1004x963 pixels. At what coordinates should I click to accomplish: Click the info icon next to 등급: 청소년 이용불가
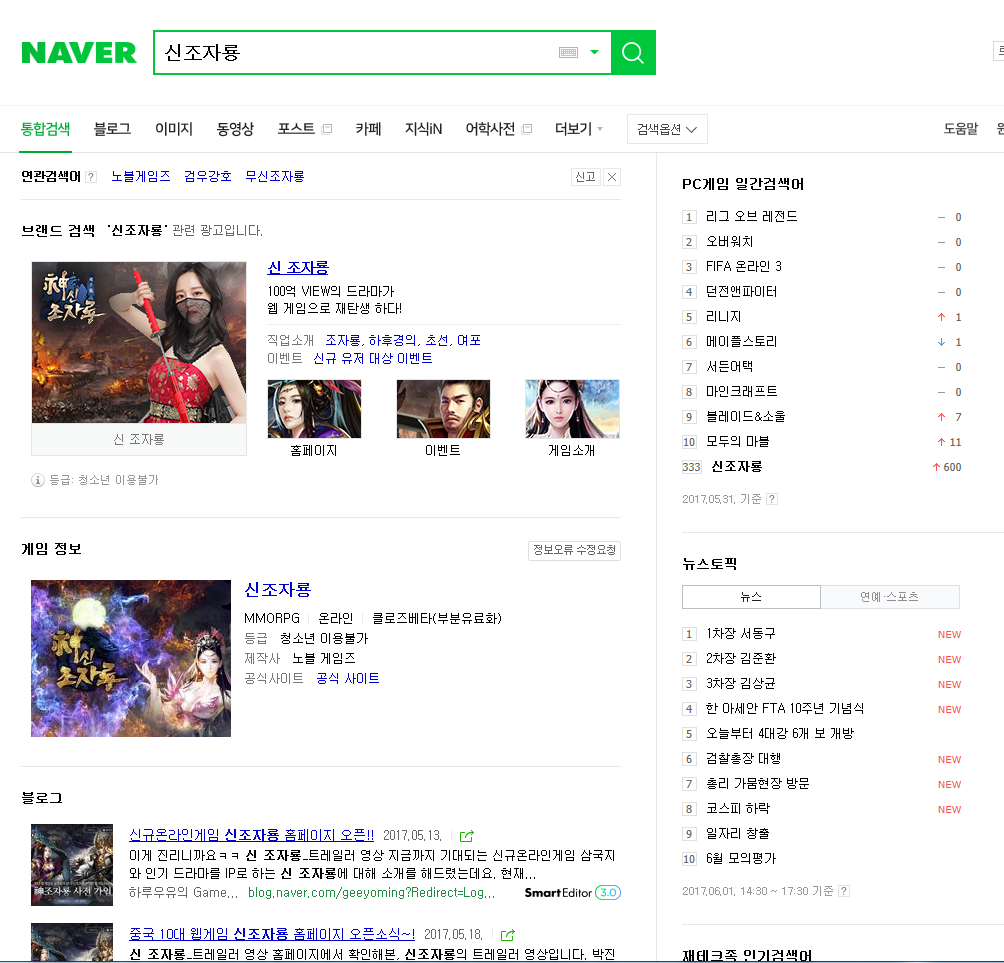click(x=38, y=480)
